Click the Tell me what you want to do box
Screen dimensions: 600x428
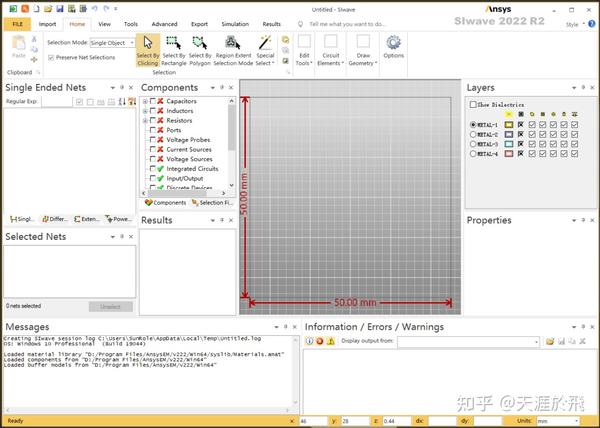pos(347,24)
